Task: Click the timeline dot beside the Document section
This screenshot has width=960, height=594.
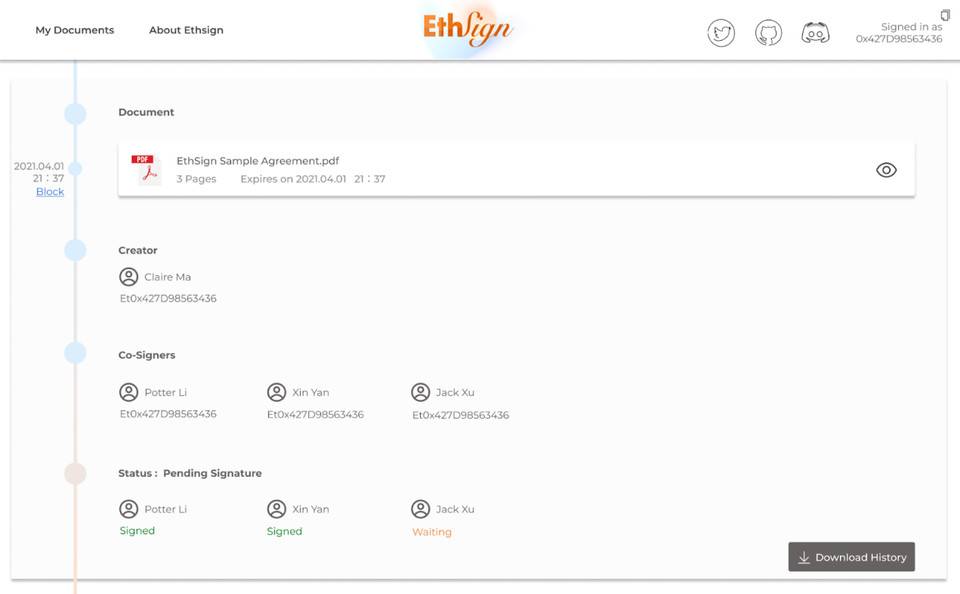Action: tap(74, 114)
